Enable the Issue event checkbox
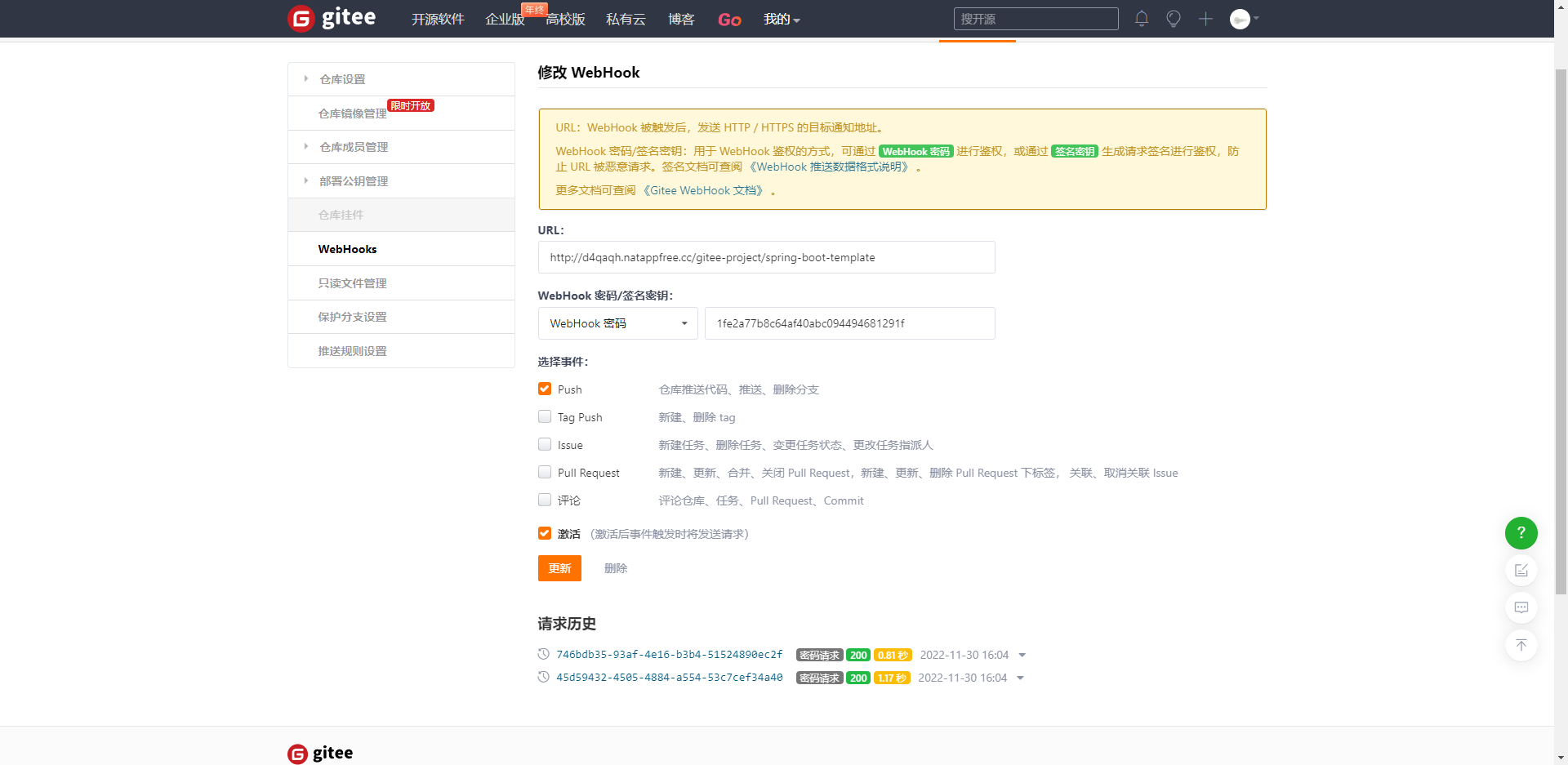This screenshot has width=1568, height=765. point(545,444)
